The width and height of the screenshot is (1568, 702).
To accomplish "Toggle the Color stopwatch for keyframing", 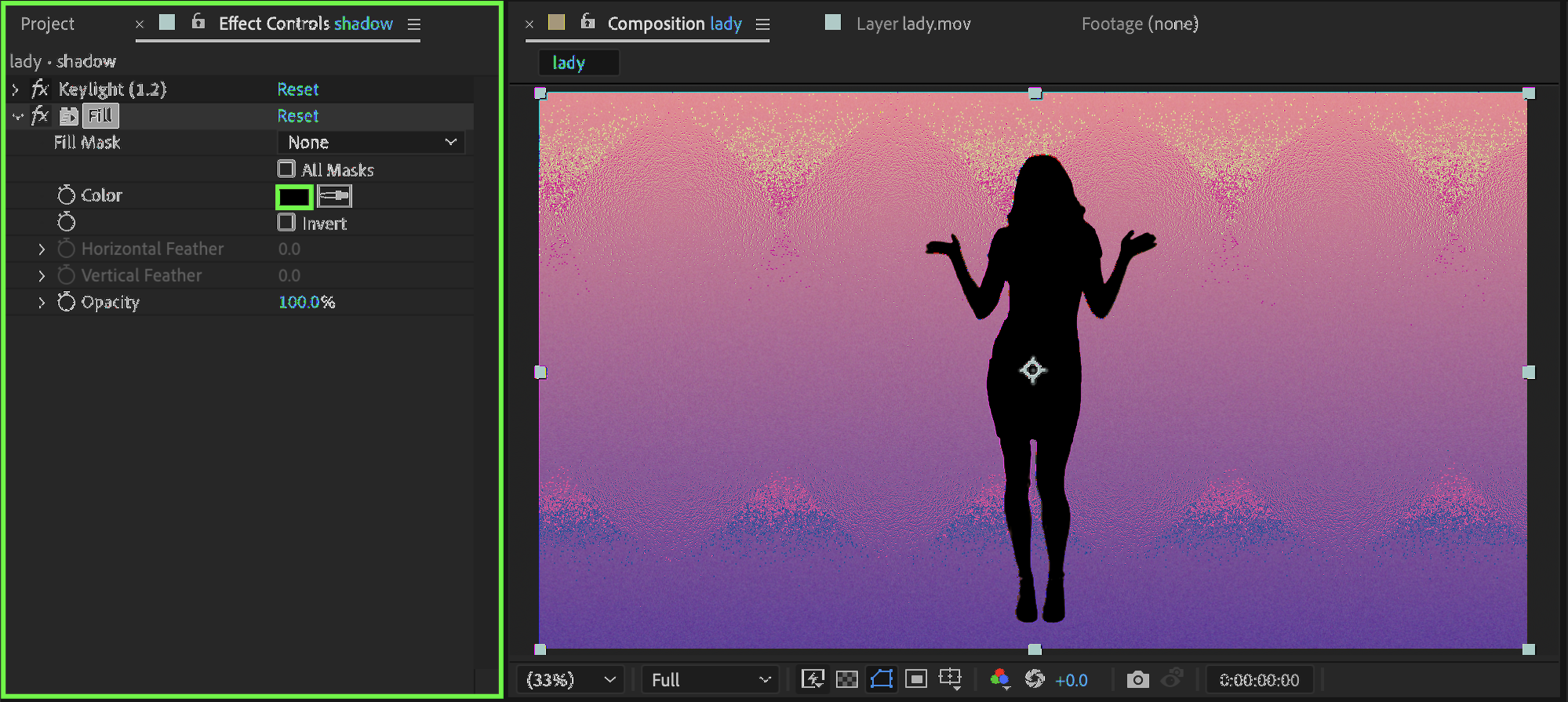I will (67, 195).
